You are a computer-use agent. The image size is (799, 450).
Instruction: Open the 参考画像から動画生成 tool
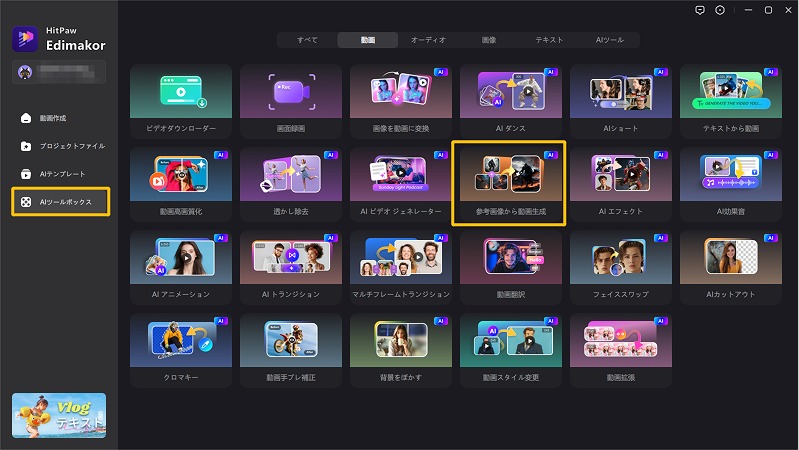(509, 183)
